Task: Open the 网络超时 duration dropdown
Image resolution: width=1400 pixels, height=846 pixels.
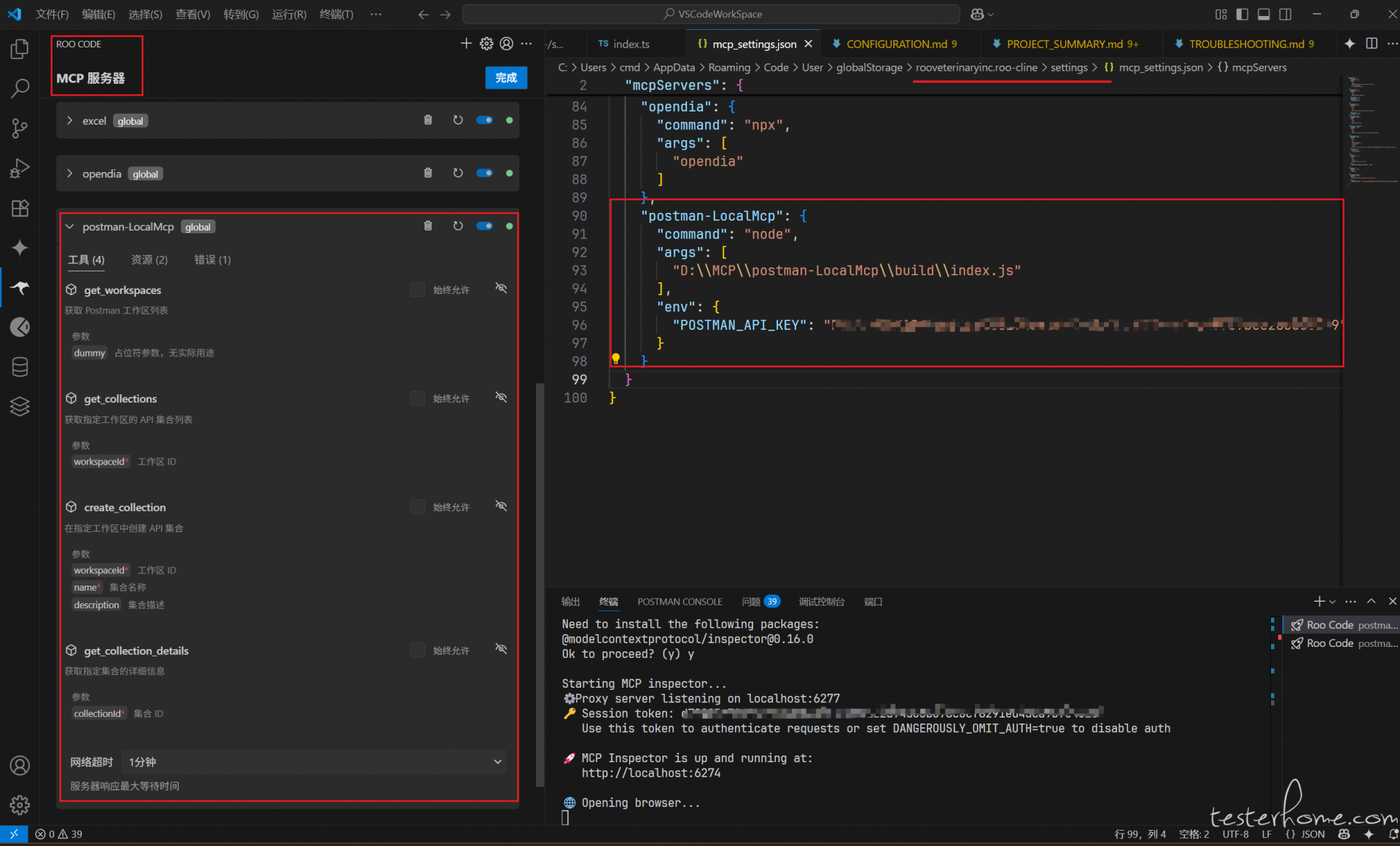Action: (x=314, y=761)
